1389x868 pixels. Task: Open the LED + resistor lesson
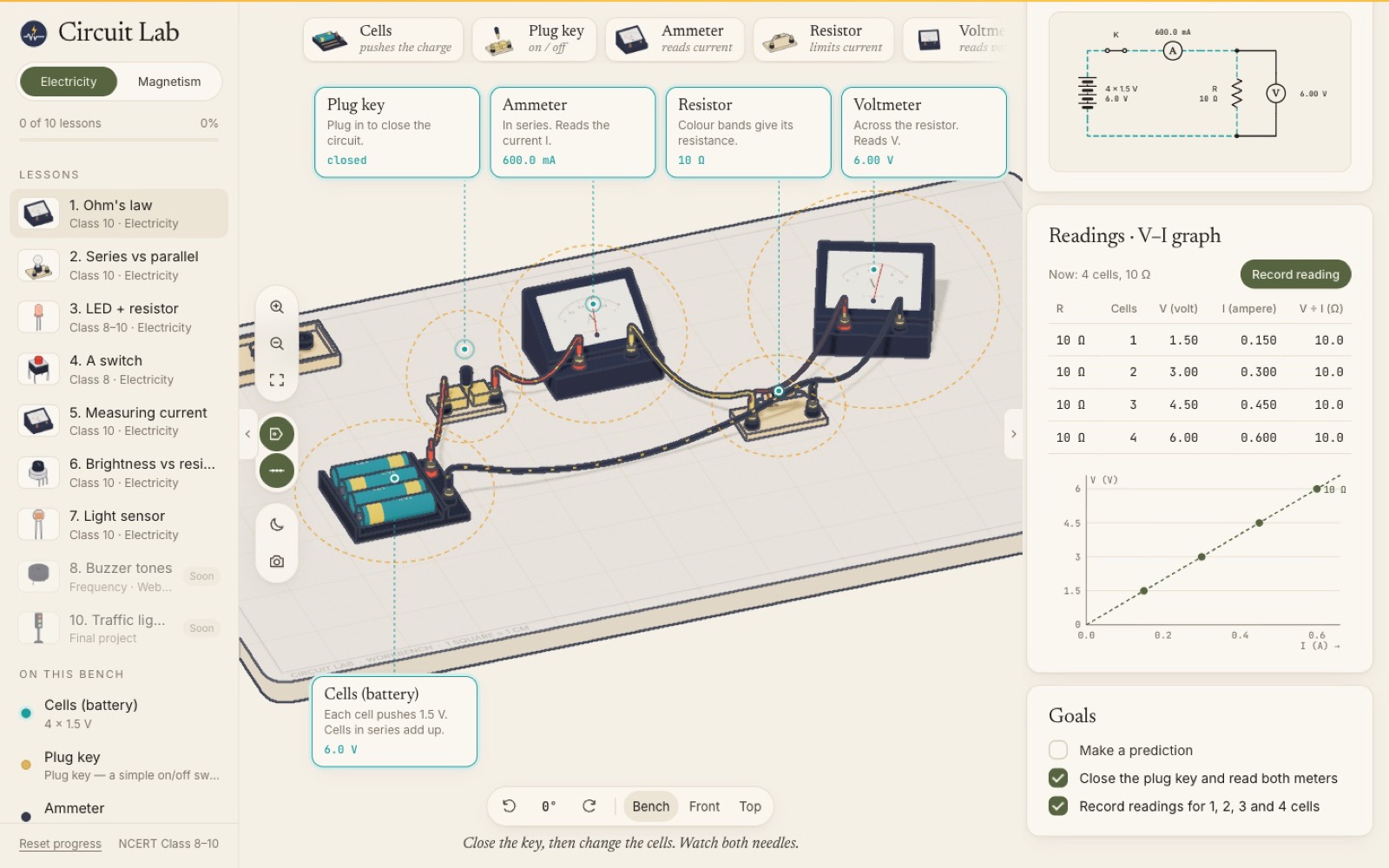[119, 317]
